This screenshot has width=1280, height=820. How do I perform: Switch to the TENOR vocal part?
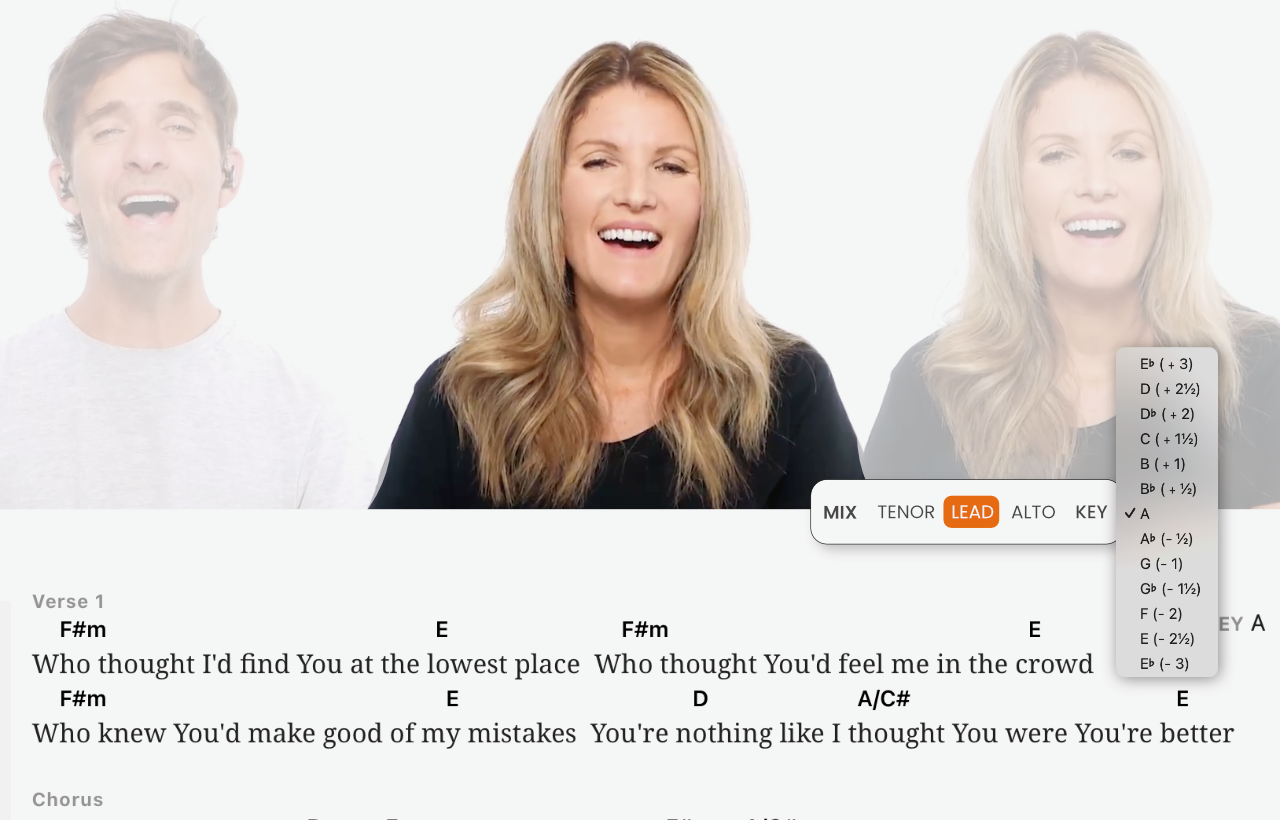click(x=906, y=512)
